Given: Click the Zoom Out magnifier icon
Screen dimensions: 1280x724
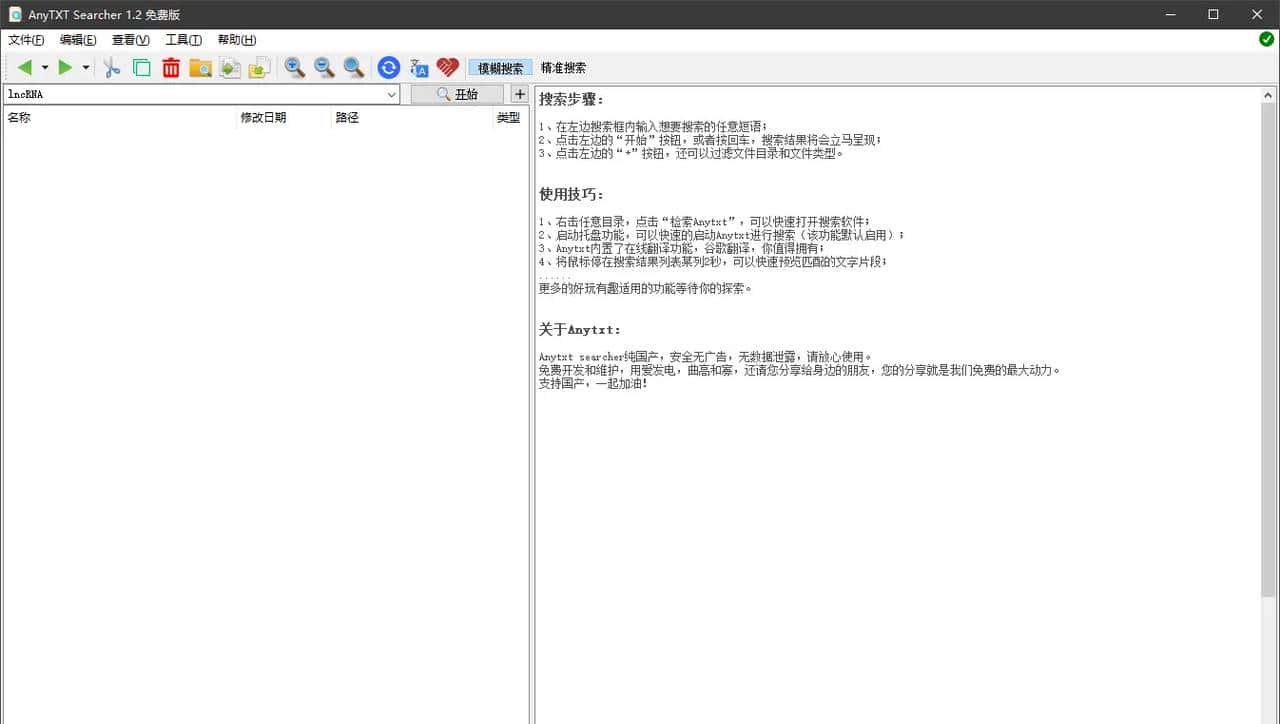Looking at the screenshot, I should click(x=324, y=67).
